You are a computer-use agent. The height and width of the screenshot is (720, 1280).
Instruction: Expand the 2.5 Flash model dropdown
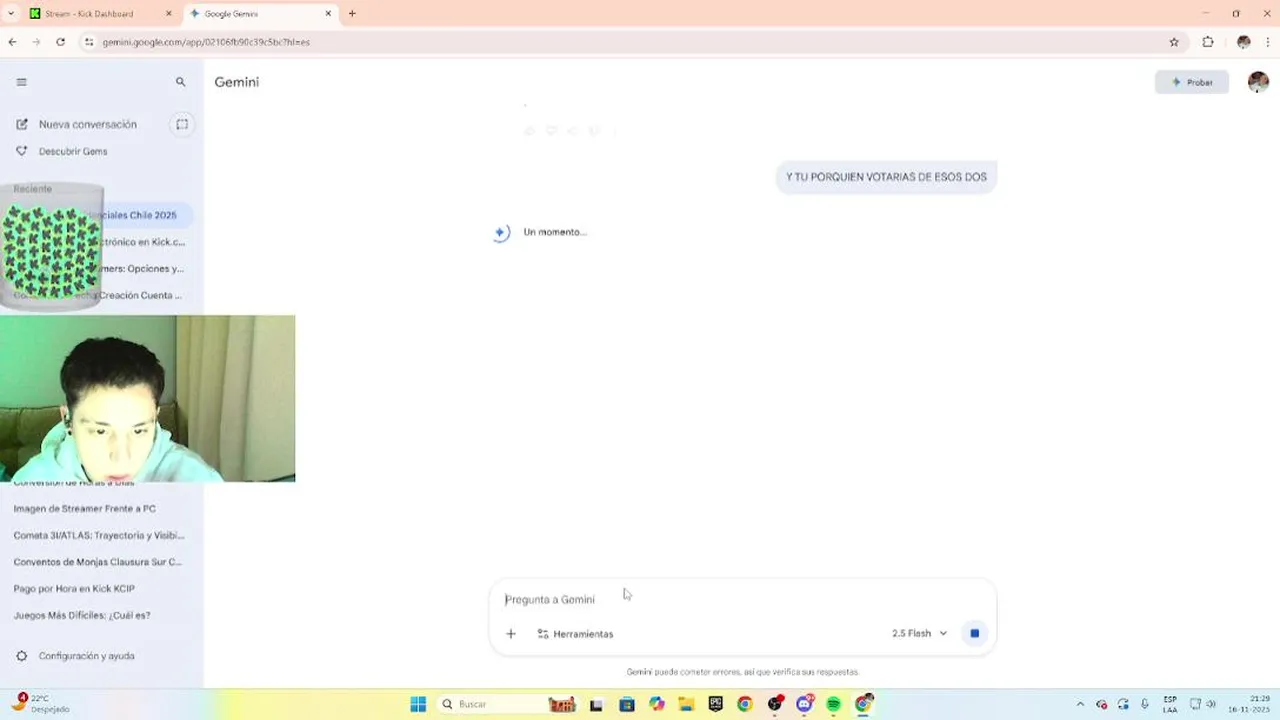(919, 633)
